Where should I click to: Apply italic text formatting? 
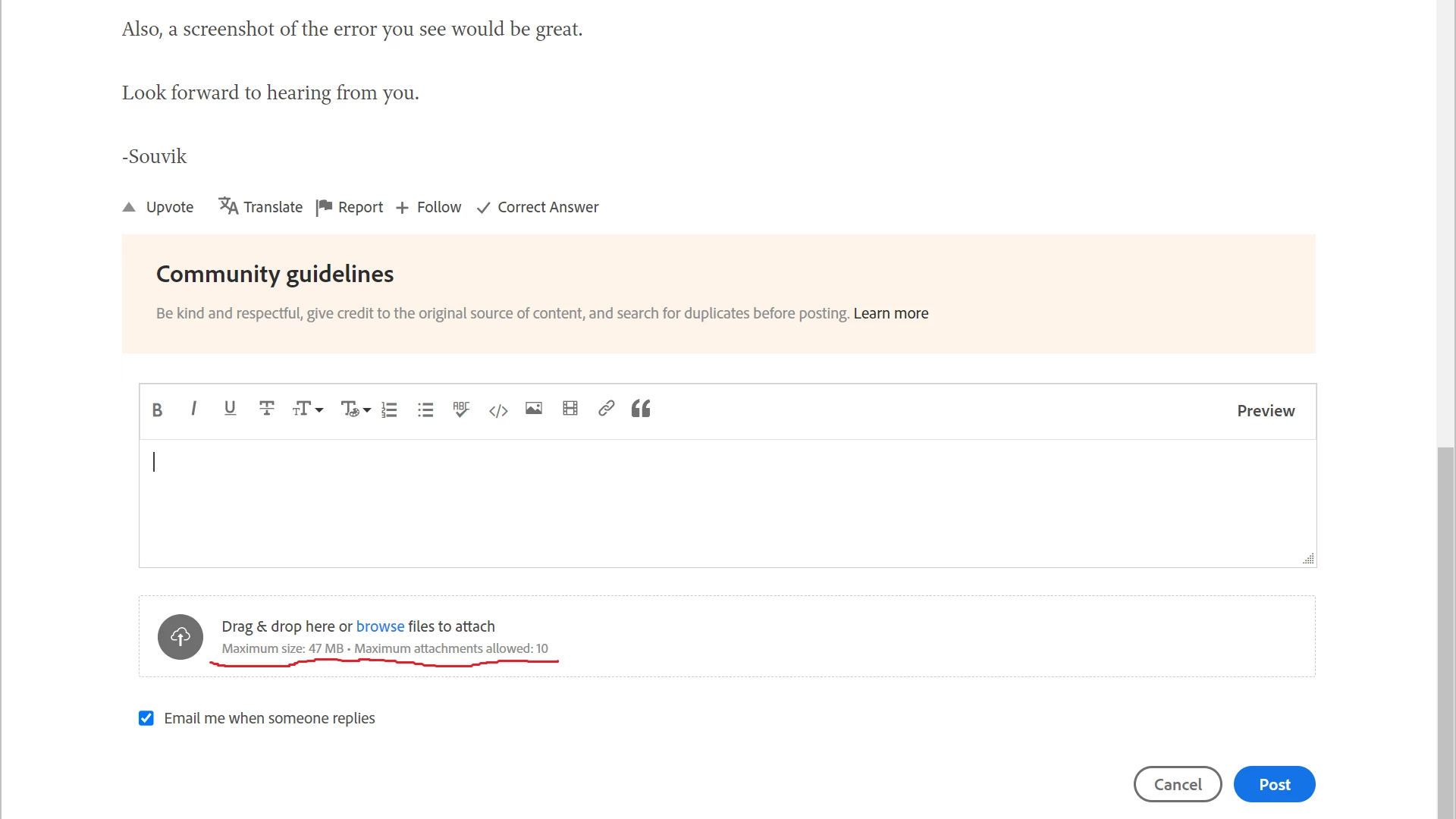[193, 409]
